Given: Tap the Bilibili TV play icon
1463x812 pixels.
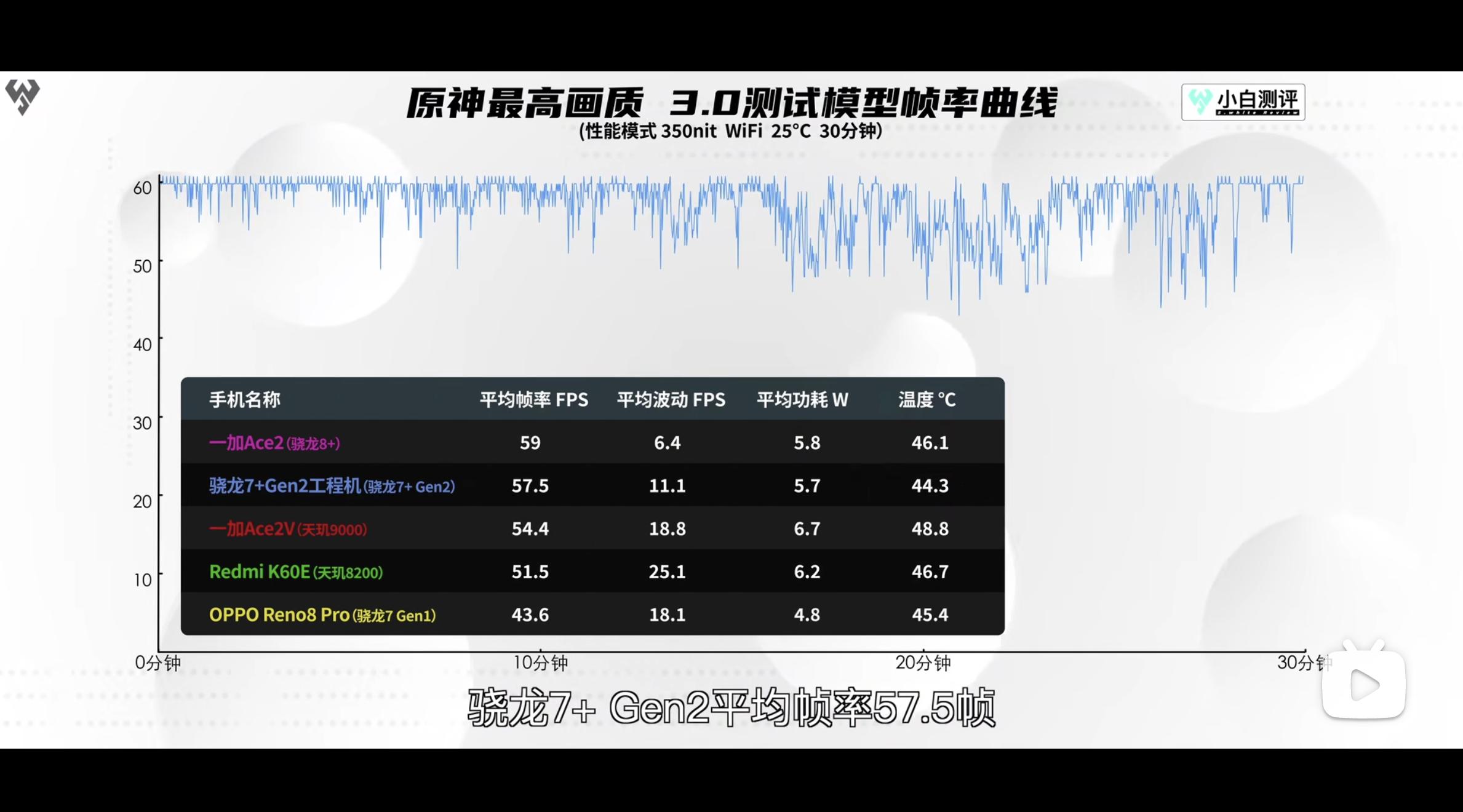Looking at the screenshot, I should click(1363, 683).
